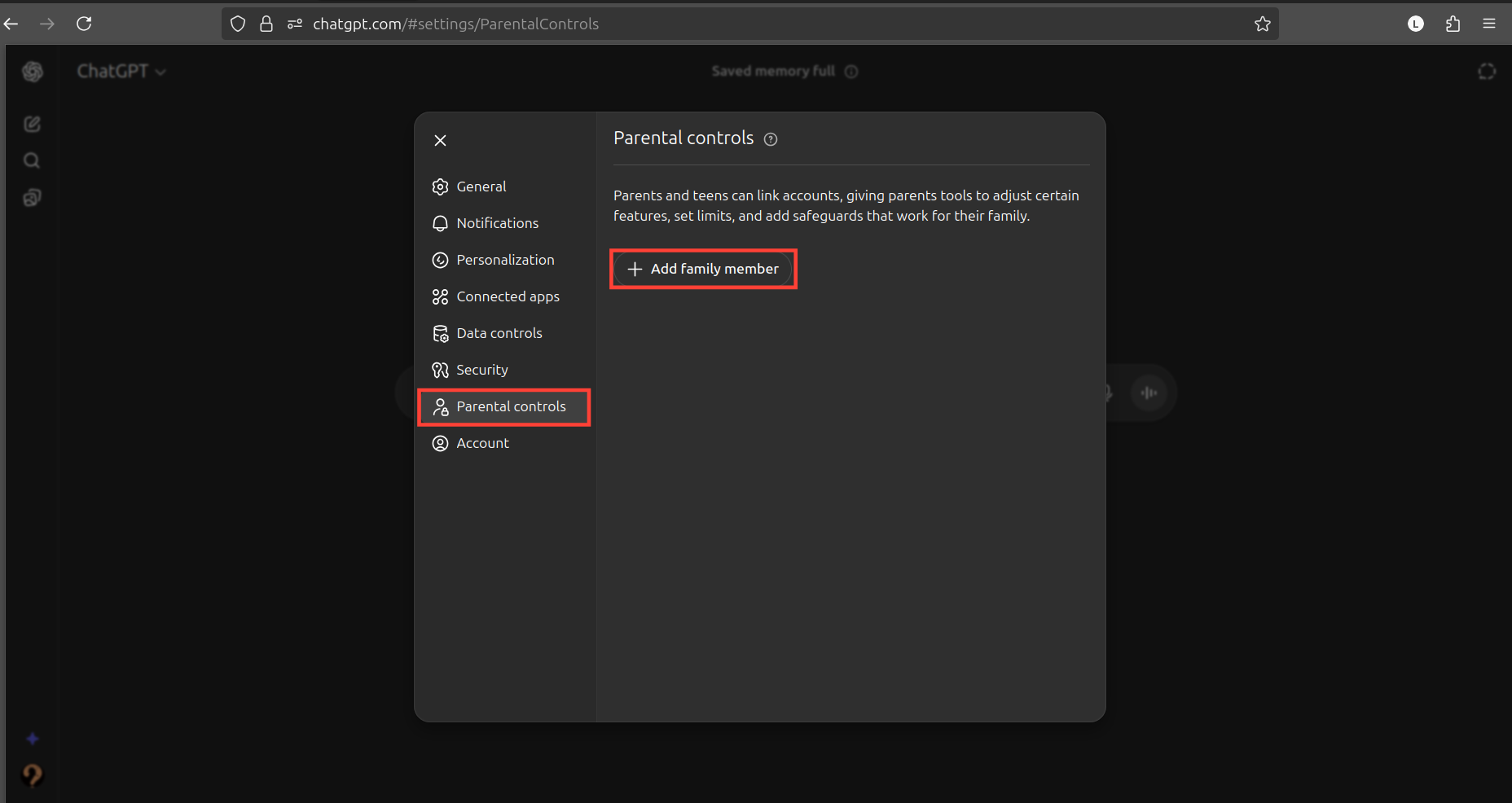The width and height of the screenshot is (1512, 803).
Task: Open the Security settings tab
Action: [481, 370]
